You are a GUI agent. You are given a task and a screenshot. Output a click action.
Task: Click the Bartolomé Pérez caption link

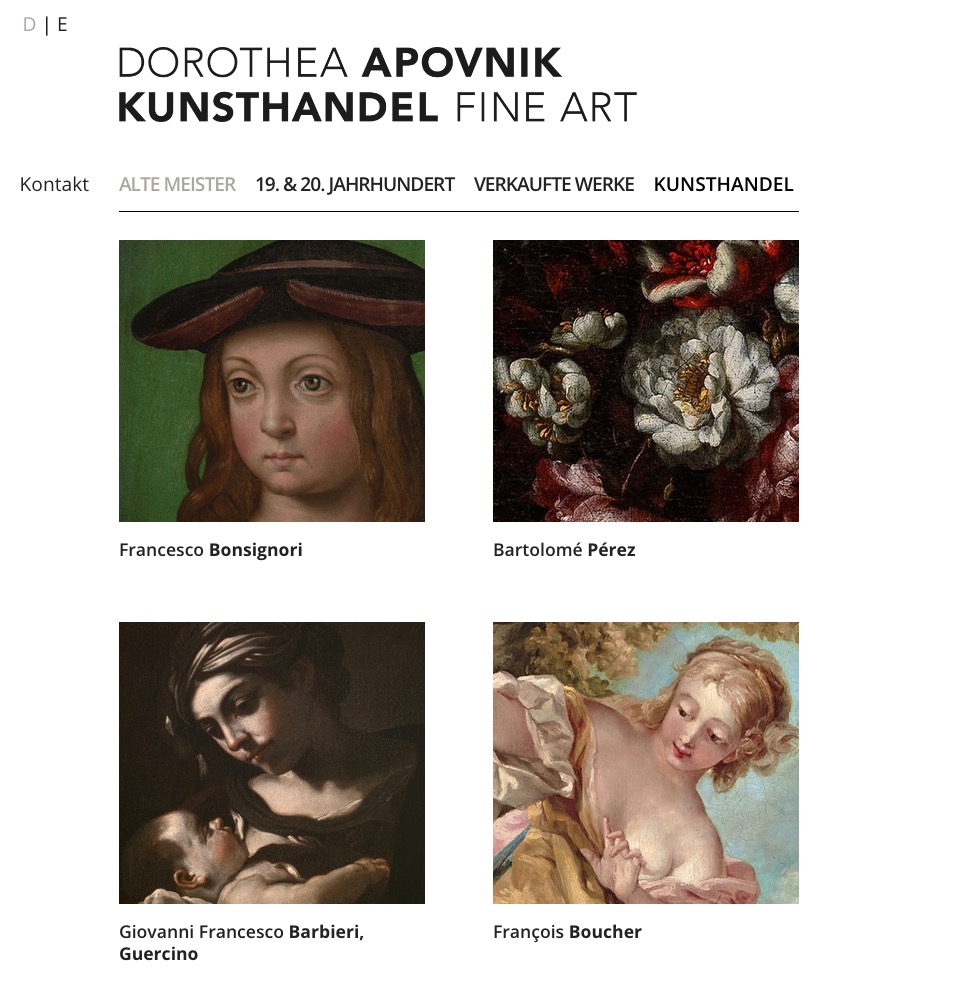pyautogui.click(x=564, y=550)
